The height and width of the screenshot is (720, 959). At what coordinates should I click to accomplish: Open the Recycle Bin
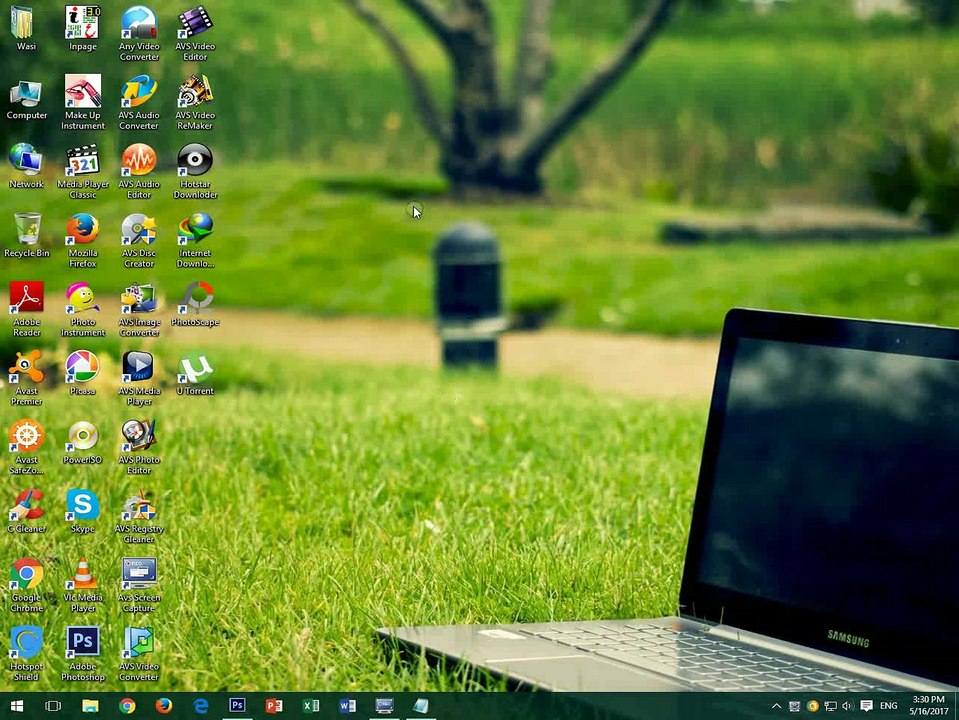(x=26, y=236)
